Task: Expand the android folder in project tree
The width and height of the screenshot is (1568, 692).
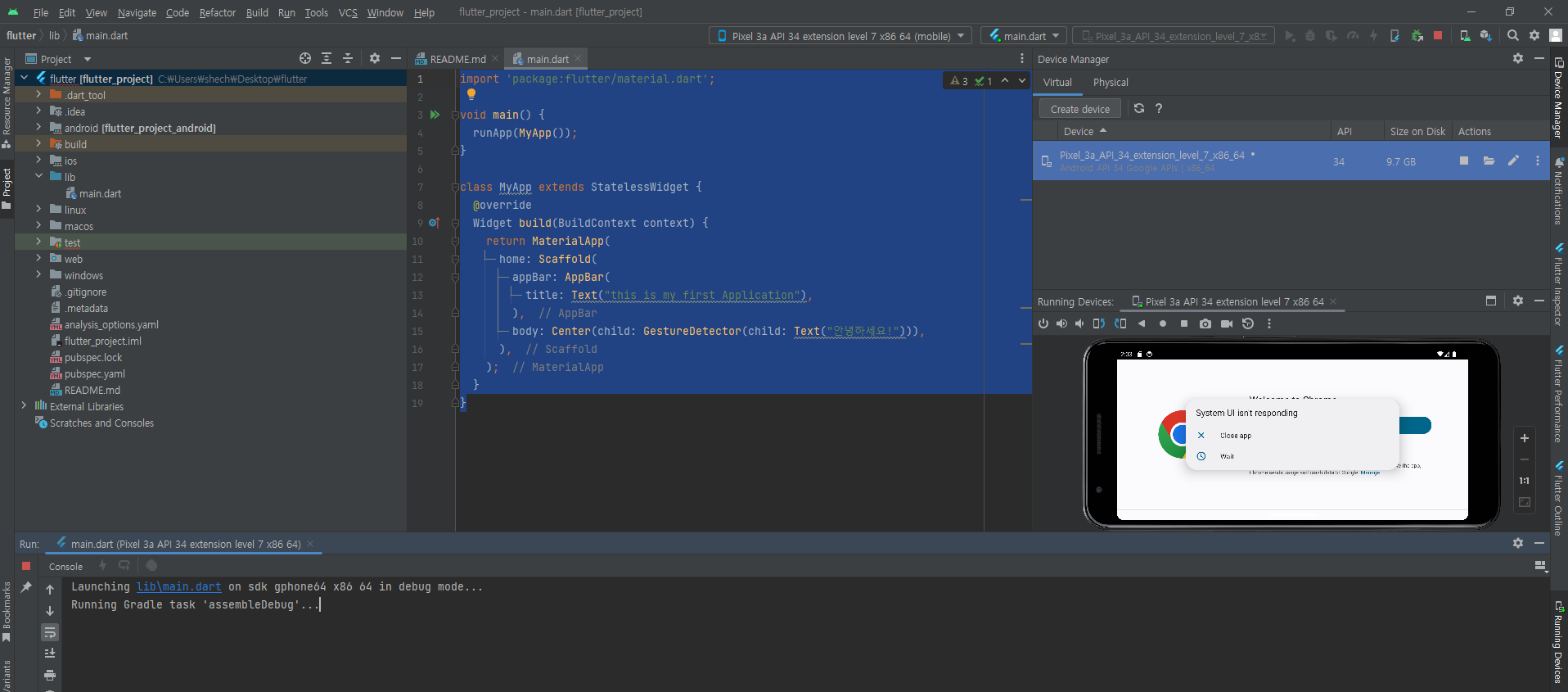Action: pos(38,128)
